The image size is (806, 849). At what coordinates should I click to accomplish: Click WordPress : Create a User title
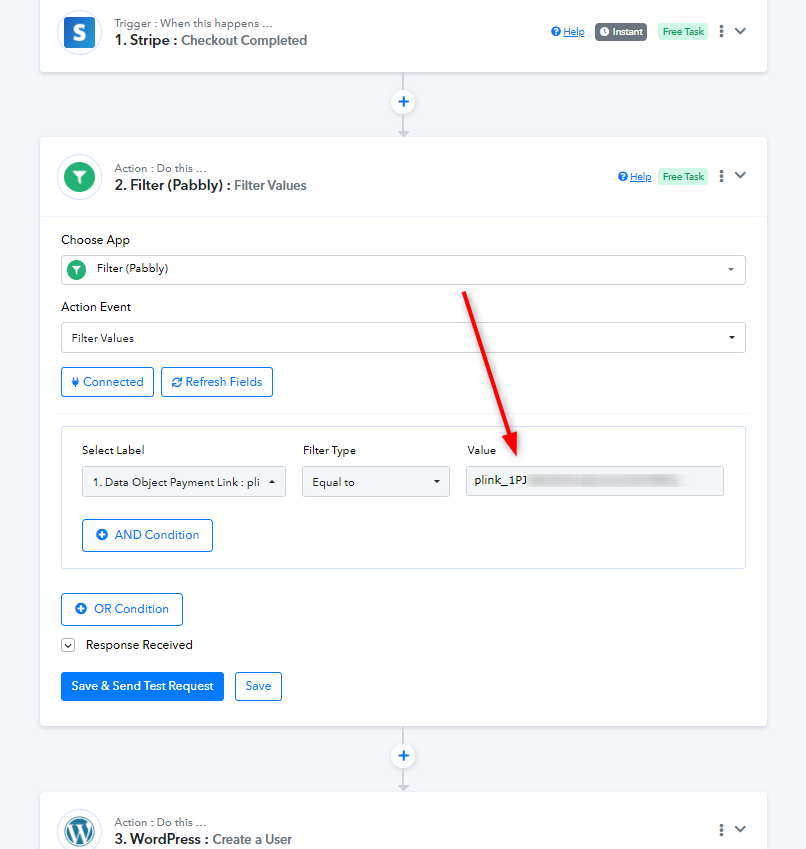203,839
